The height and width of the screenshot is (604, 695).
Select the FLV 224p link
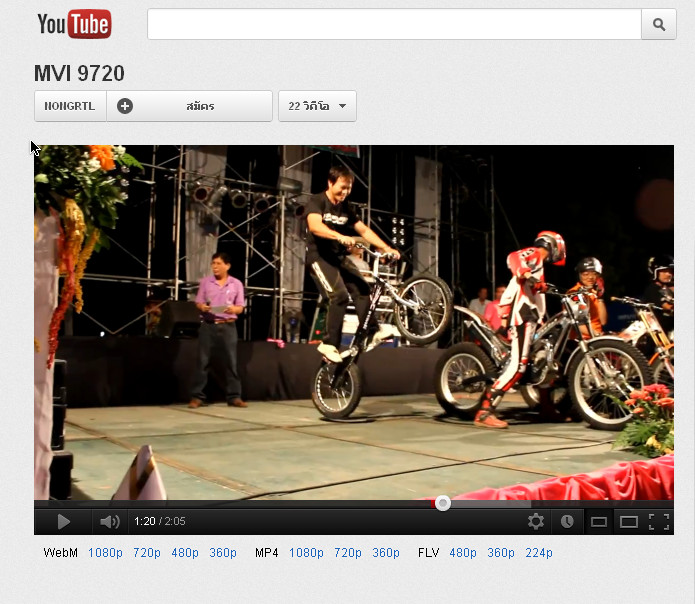(x=539, y=553)
